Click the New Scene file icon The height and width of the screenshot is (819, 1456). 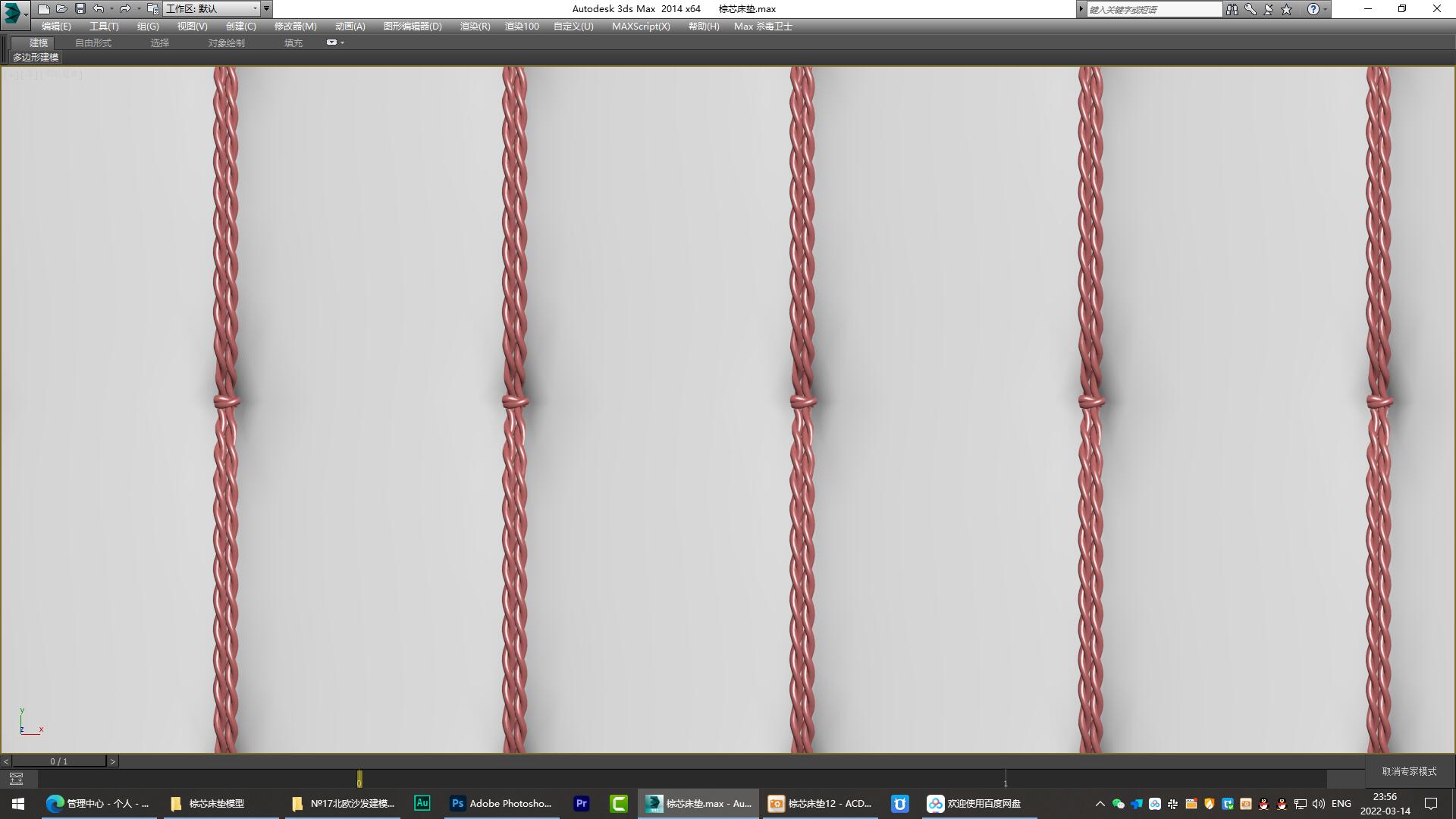pyautogui.click(x=43, y=9)
